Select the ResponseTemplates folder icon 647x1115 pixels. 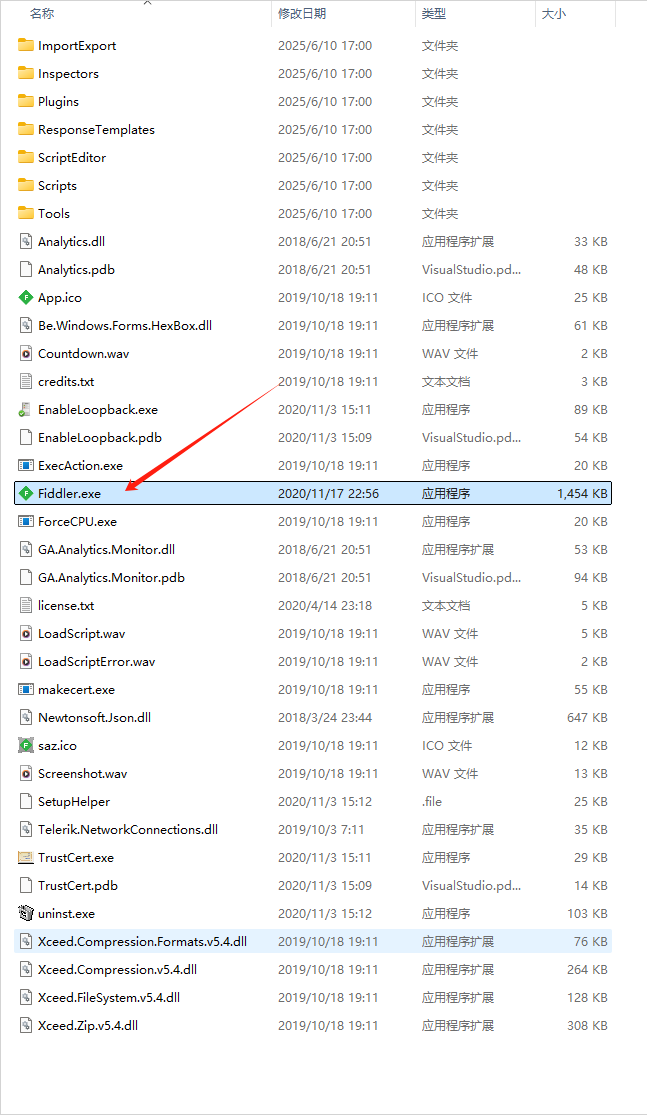[x=26, y=129]
